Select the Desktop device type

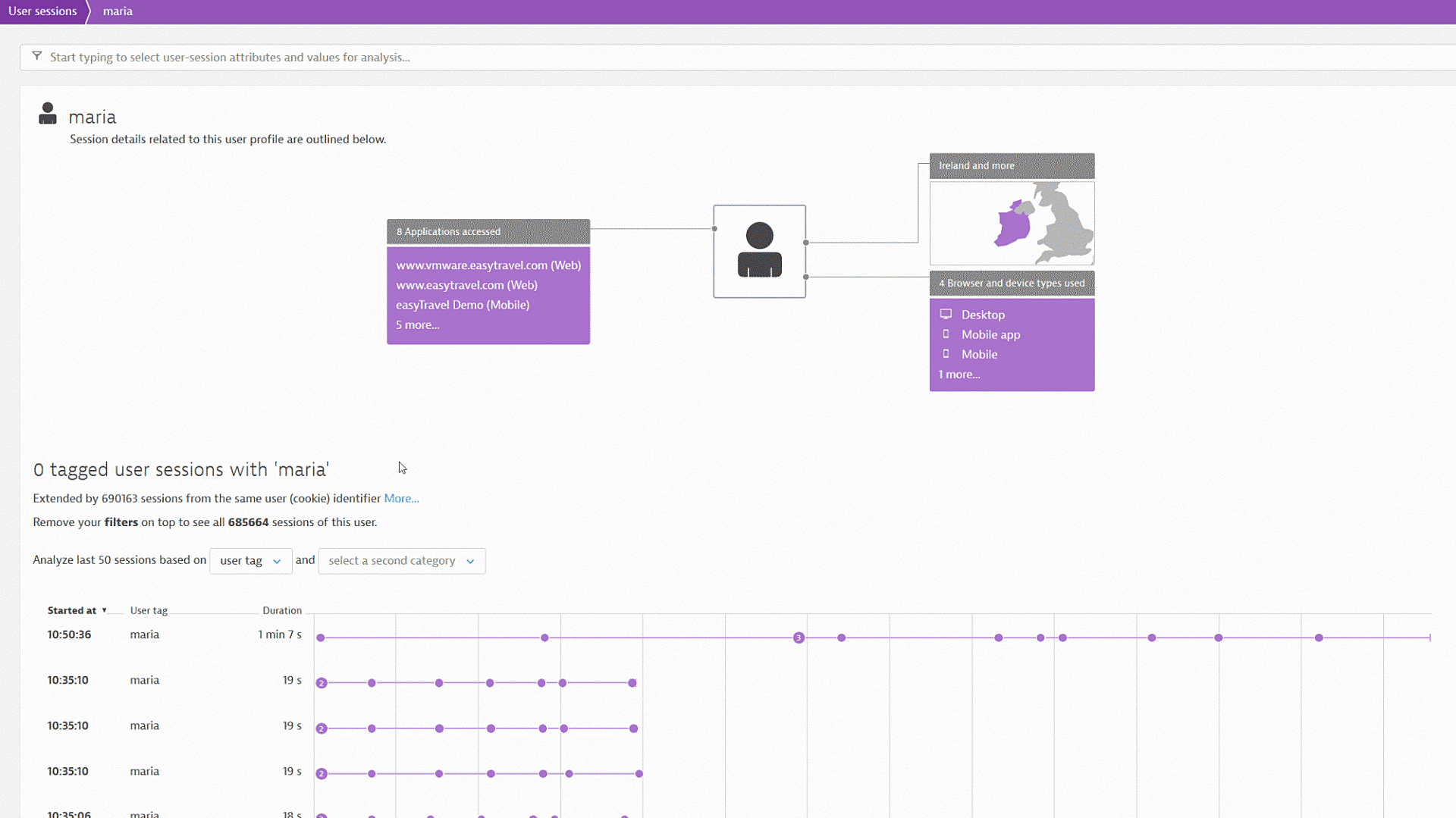pyautogui.click(x=983, y=315)
